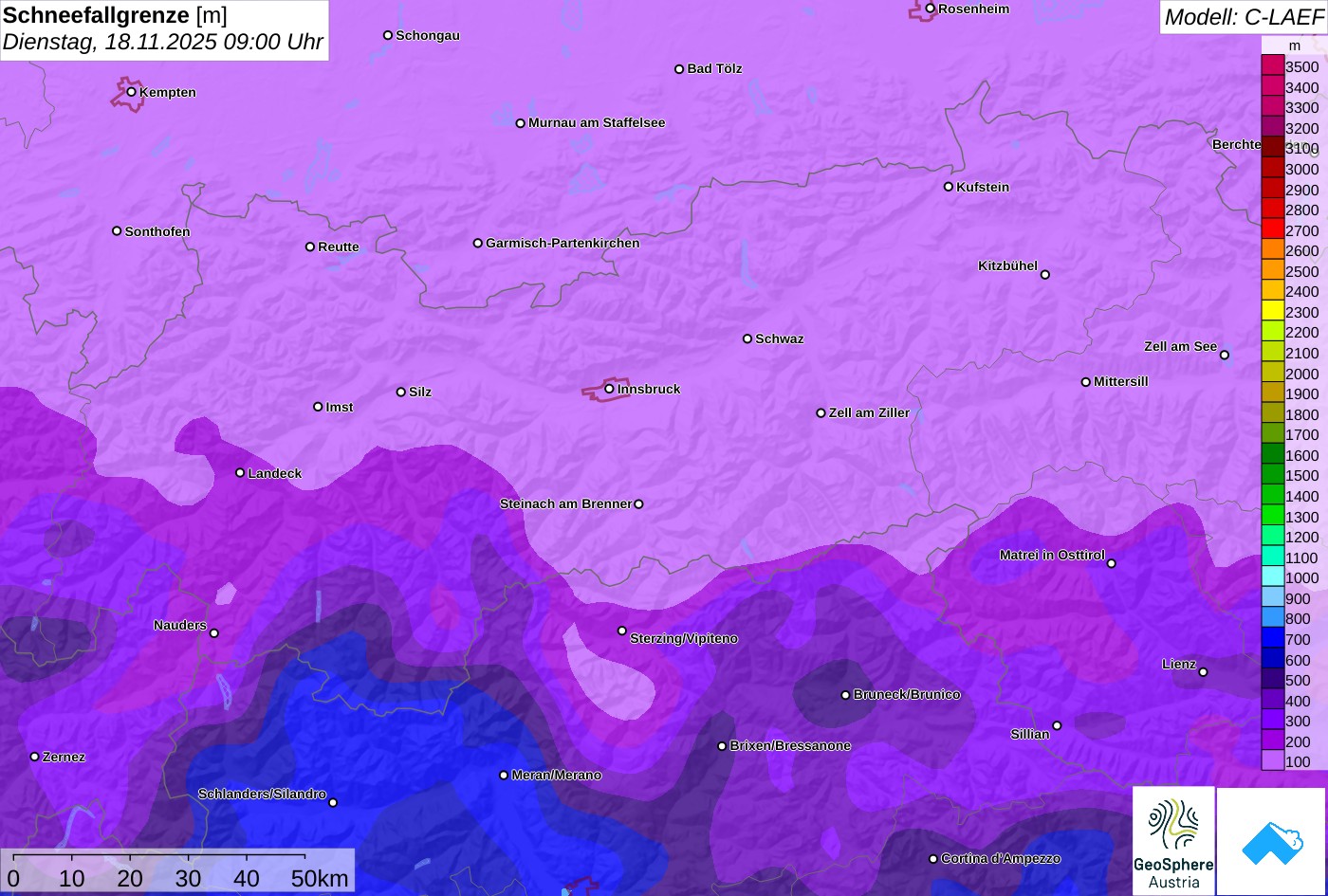This screenshot has width=1328, height=896.
Task: Select the 20 mark on the scale
Action: pyautogui.click(x=130, y=879)
